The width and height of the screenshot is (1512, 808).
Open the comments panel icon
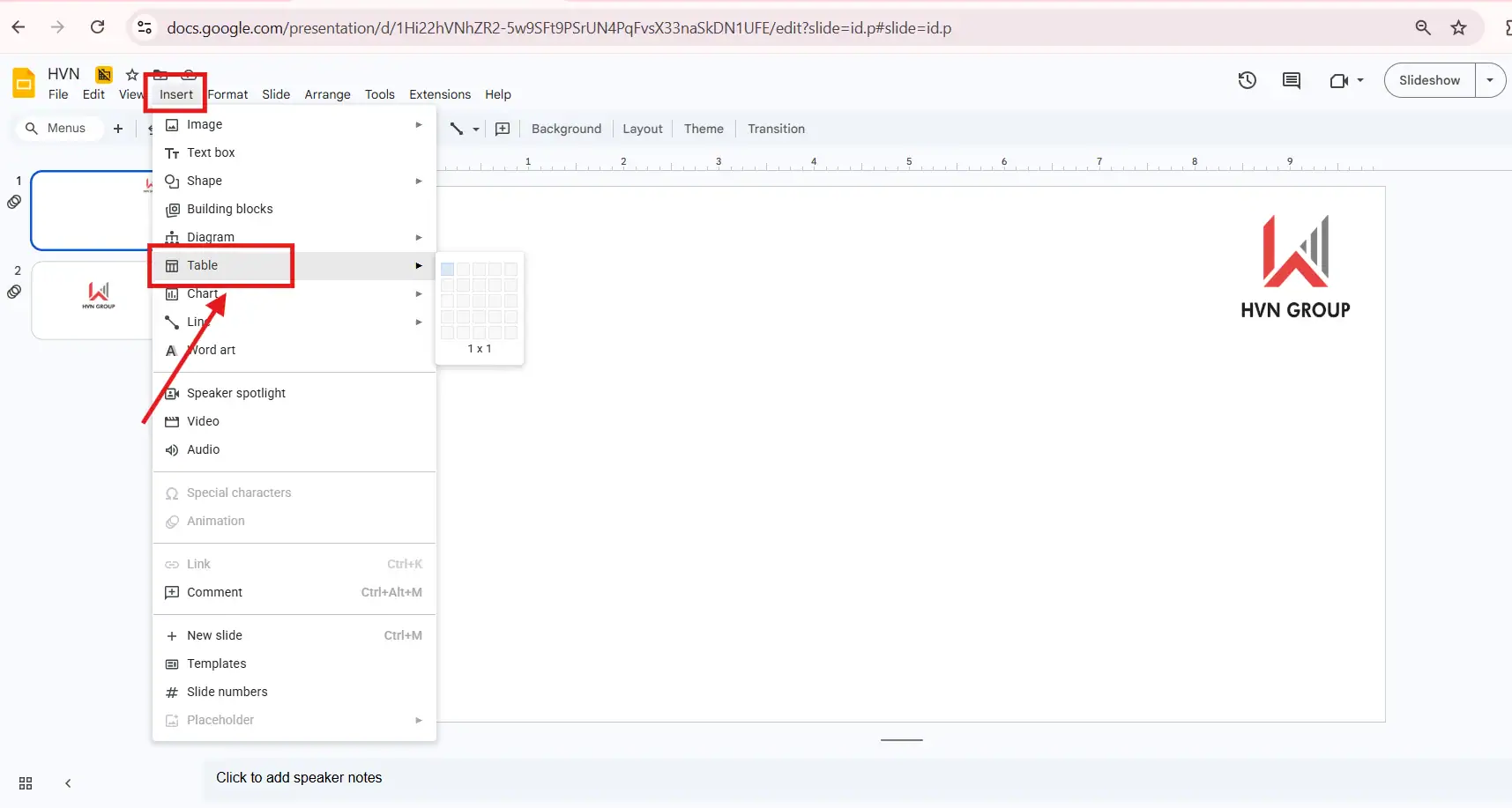(1291, 80)
